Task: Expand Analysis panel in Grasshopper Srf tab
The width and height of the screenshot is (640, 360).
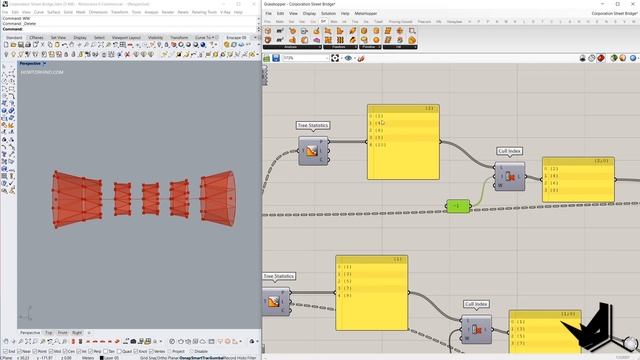Action: 292,47
